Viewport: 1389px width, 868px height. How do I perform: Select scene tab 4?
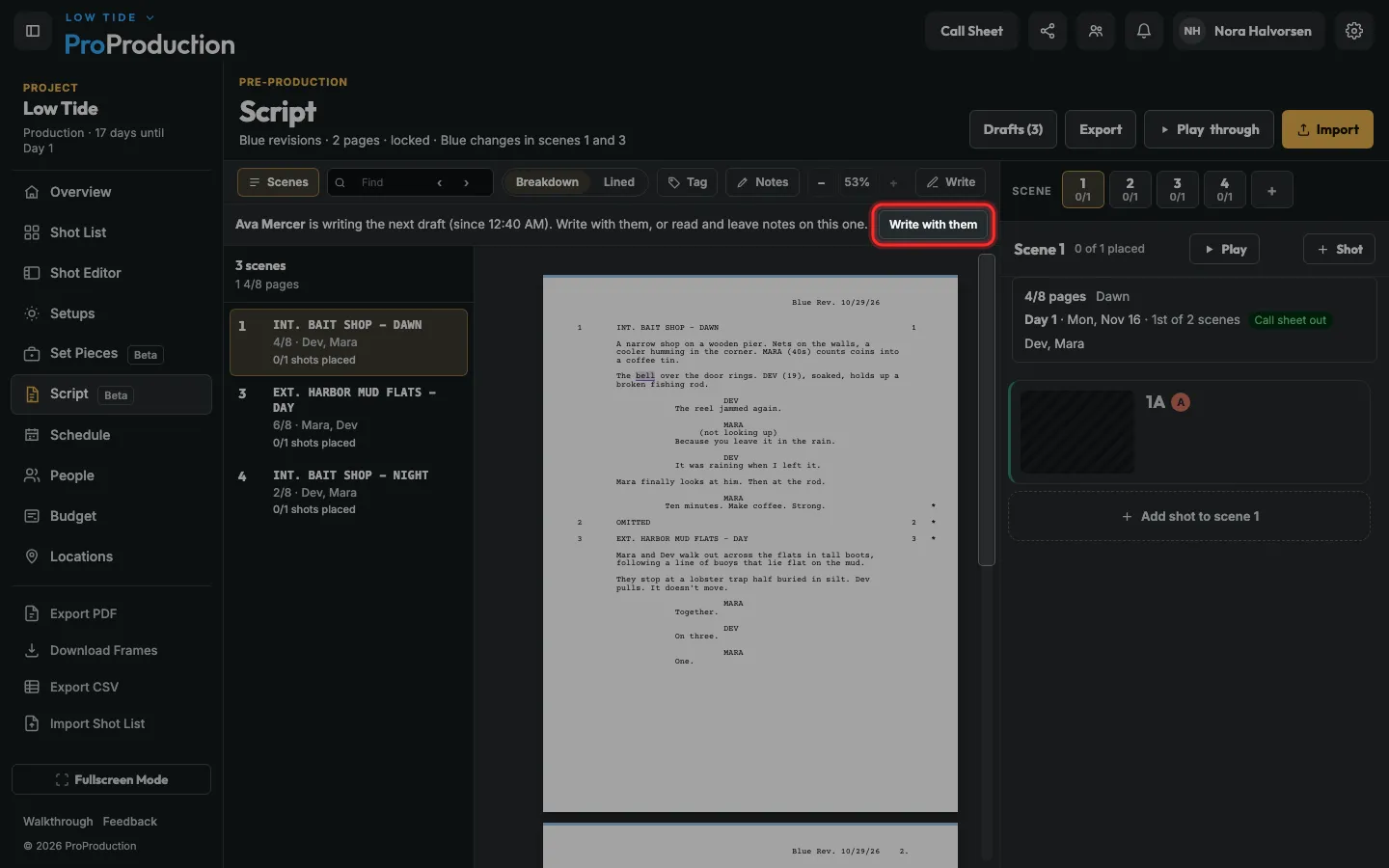click(1224, 190)
